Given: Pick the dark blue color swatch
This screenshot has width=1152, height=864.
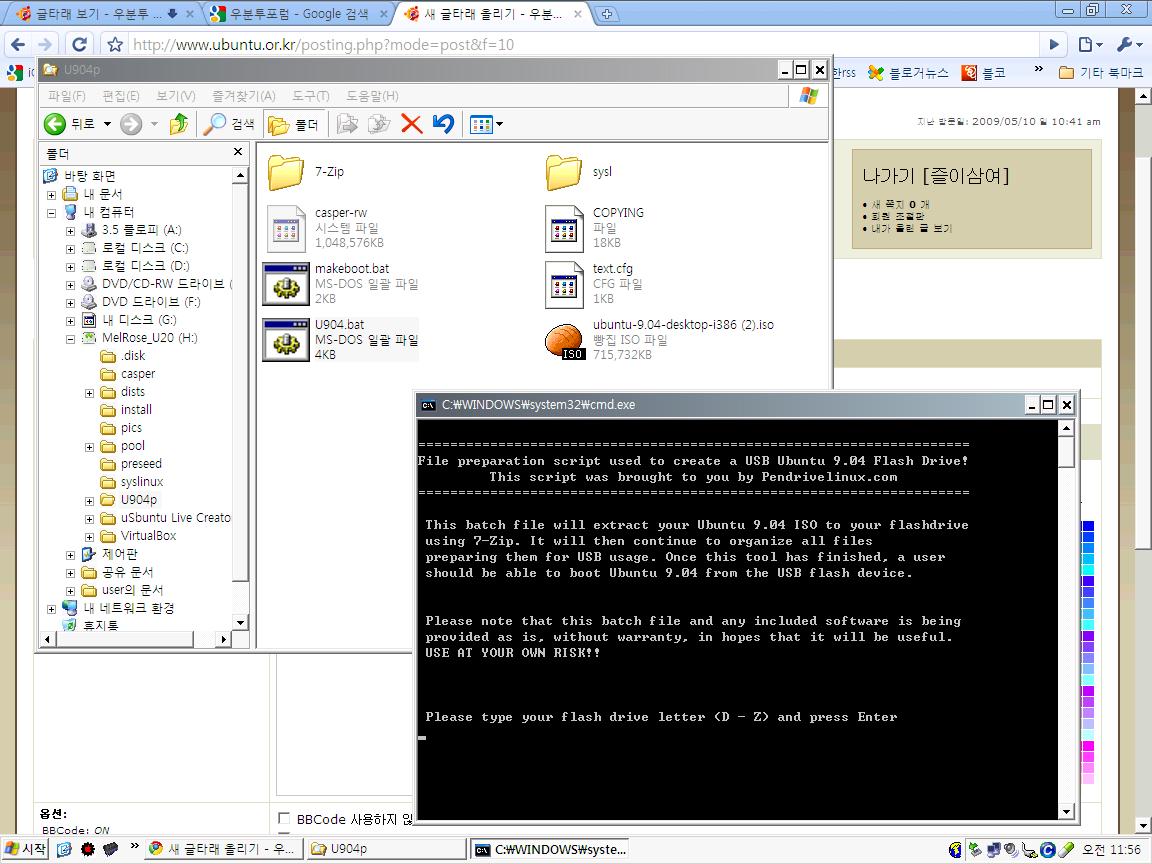Looking at the screenshot, I should (1088, 526).
